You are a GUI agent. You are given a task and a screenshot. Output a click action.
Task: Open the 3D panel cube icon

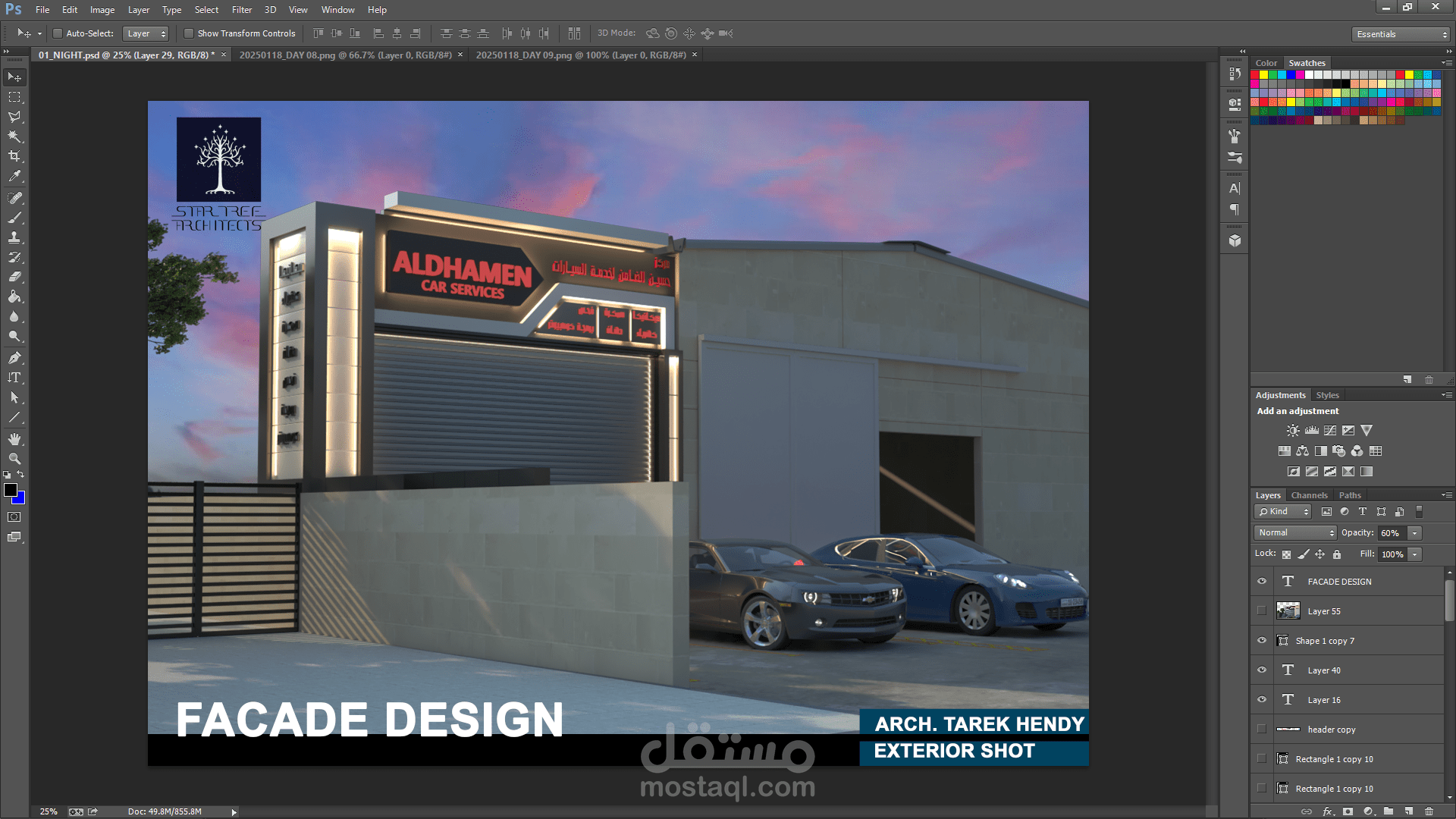coord(1235,240)
